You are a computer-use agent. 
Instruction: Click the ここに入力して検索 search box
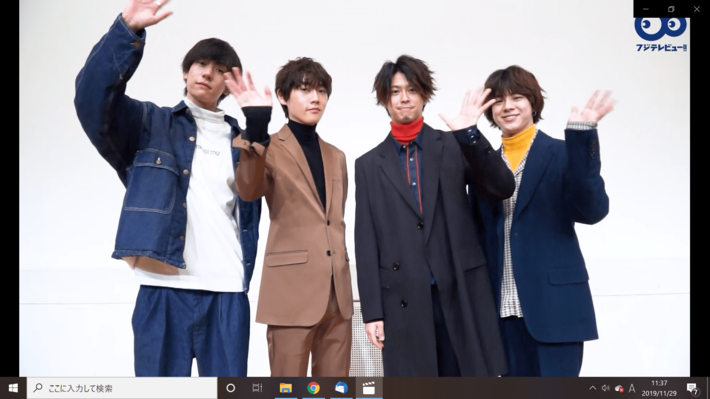(x=122, y=388)
